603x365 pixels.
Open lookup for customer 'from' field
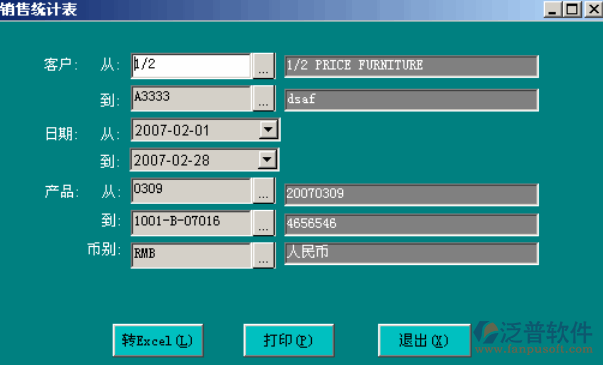(x=263, y=66)
